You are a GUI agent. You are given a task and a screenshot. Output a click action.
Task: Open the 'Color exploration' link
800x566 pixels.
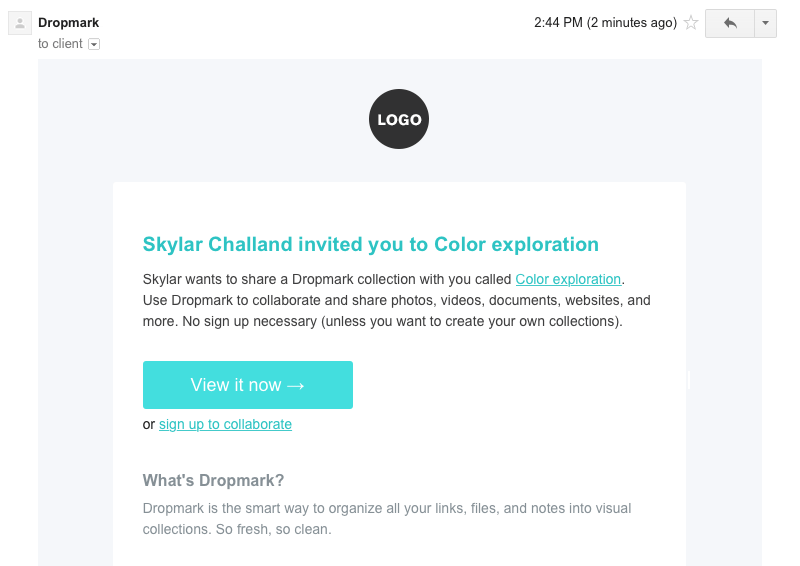click(568, 279)
